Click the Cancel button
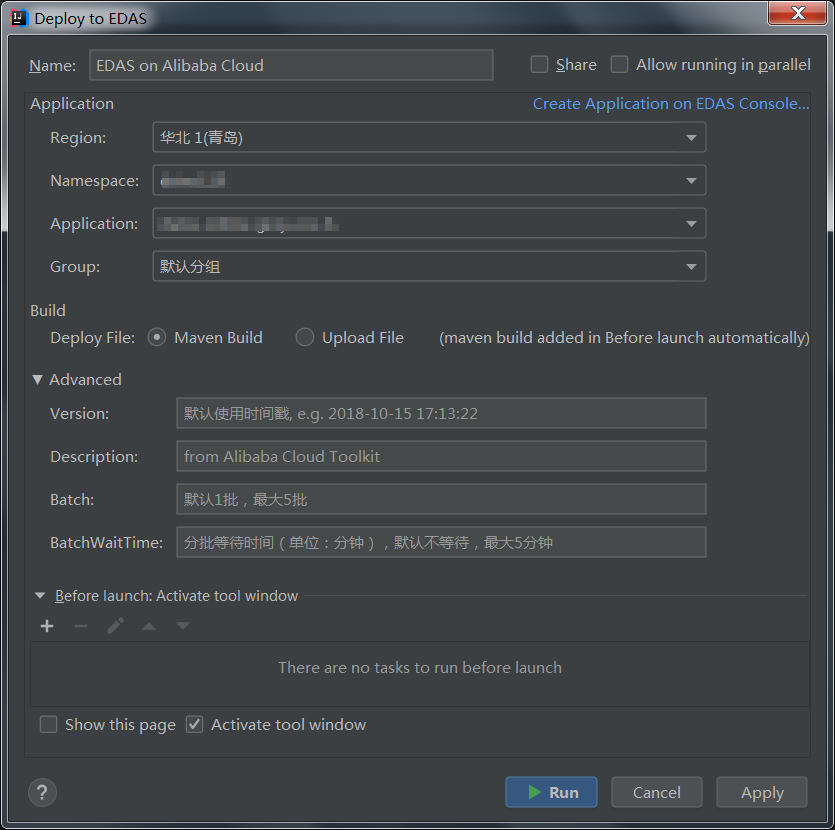The width and height of the screenshot is (835, 830). click(x=657, y=792)
